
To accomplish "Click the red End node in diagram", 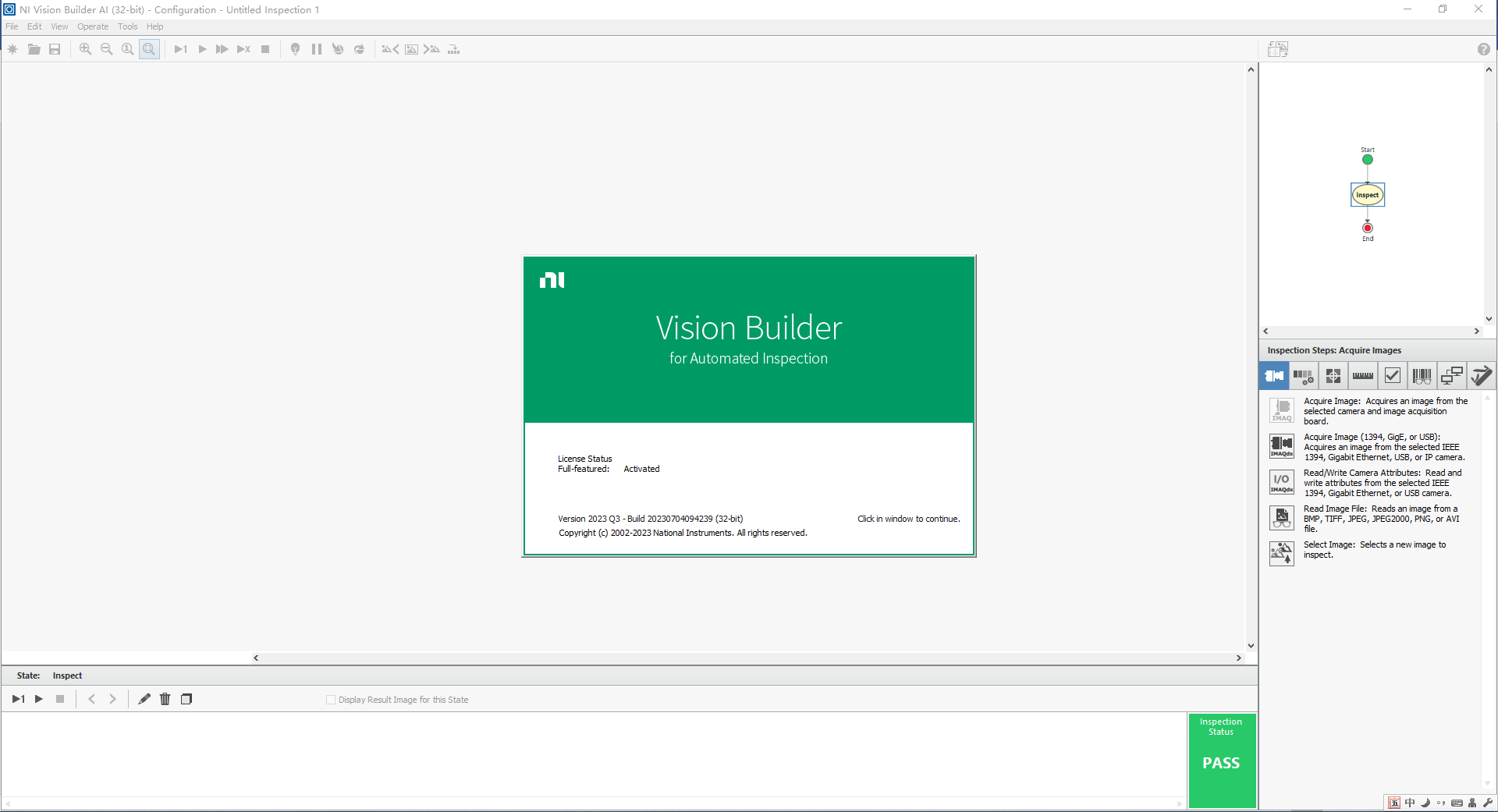I will pyautogui.click(x=1368, y=228).
